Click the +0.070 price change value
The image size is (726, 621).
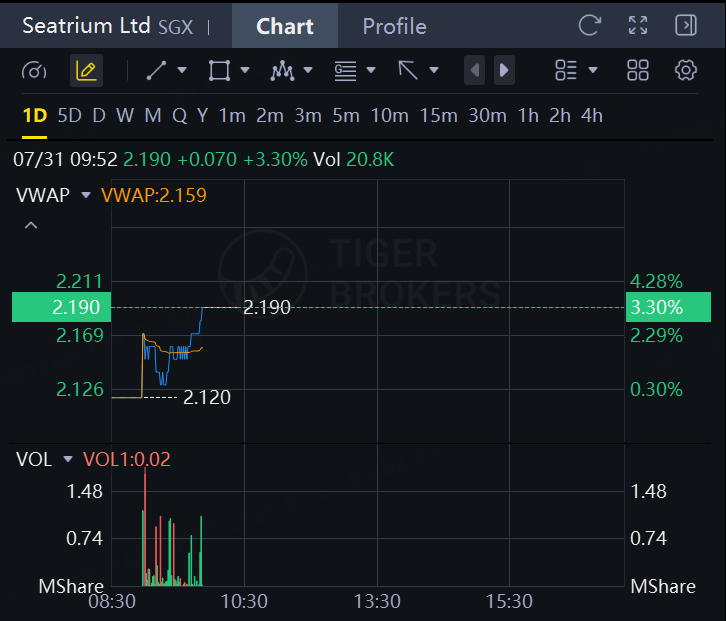pyautogui.click(x=207, y=160)
